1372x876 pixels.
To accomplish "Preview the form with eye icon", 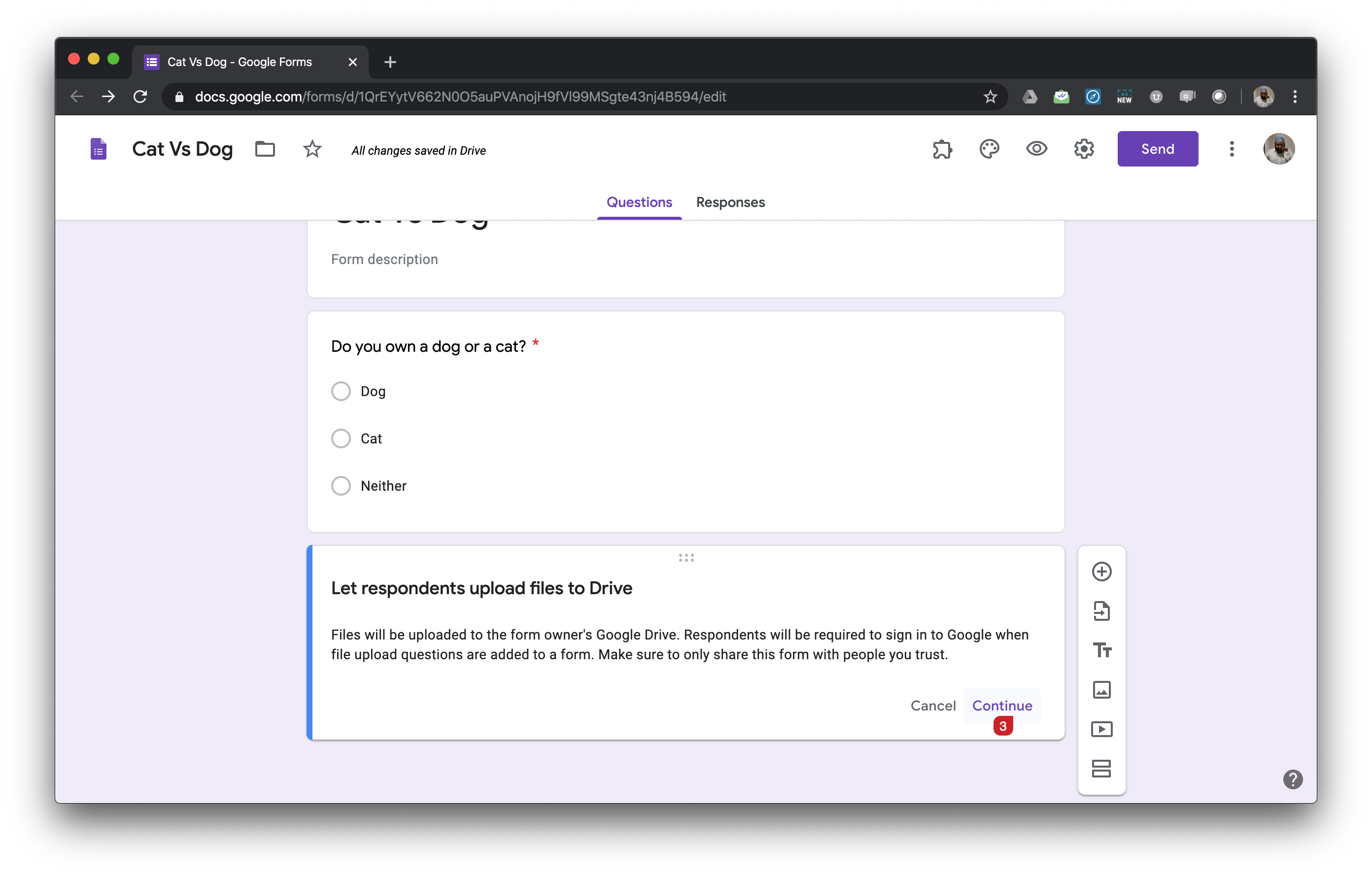I will 1036,149.
